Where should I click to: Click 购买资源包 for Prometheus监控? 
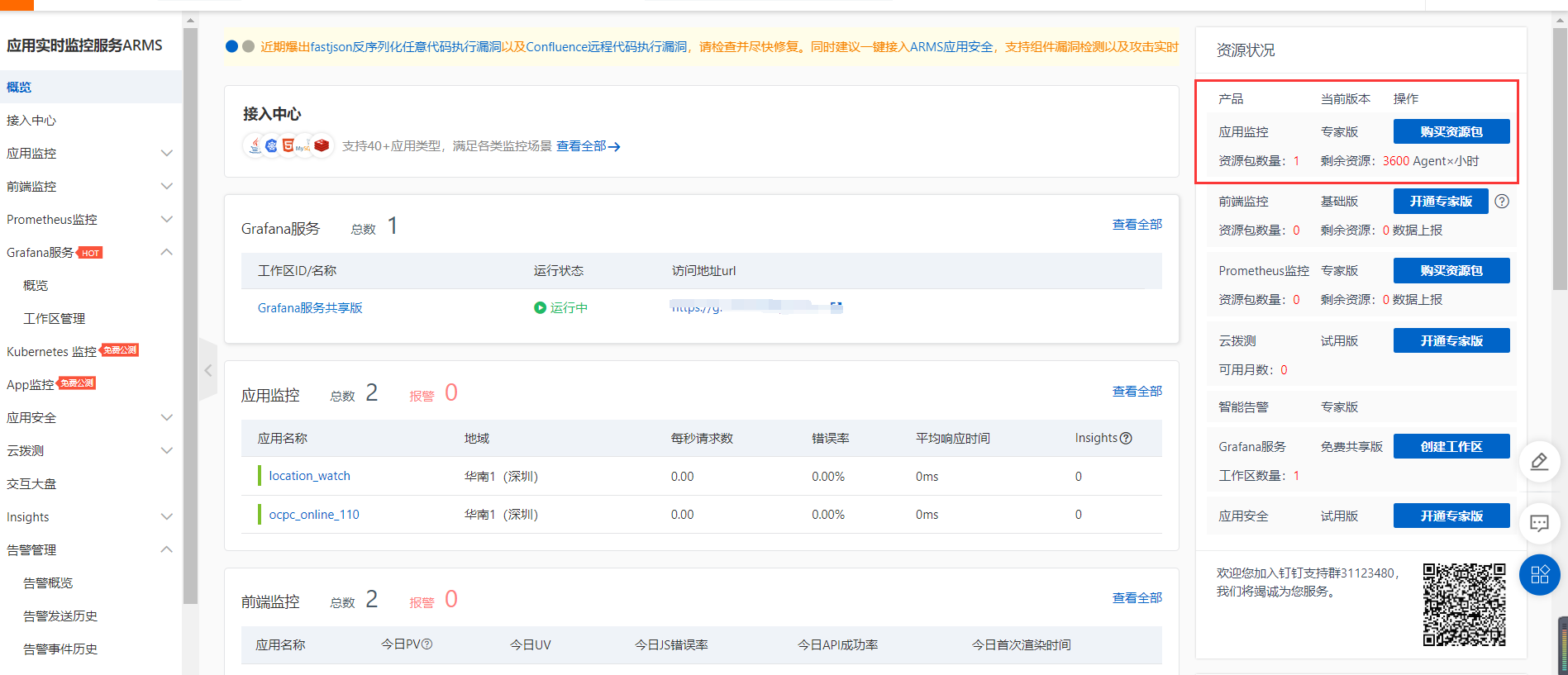click(x=1451, y=270)
